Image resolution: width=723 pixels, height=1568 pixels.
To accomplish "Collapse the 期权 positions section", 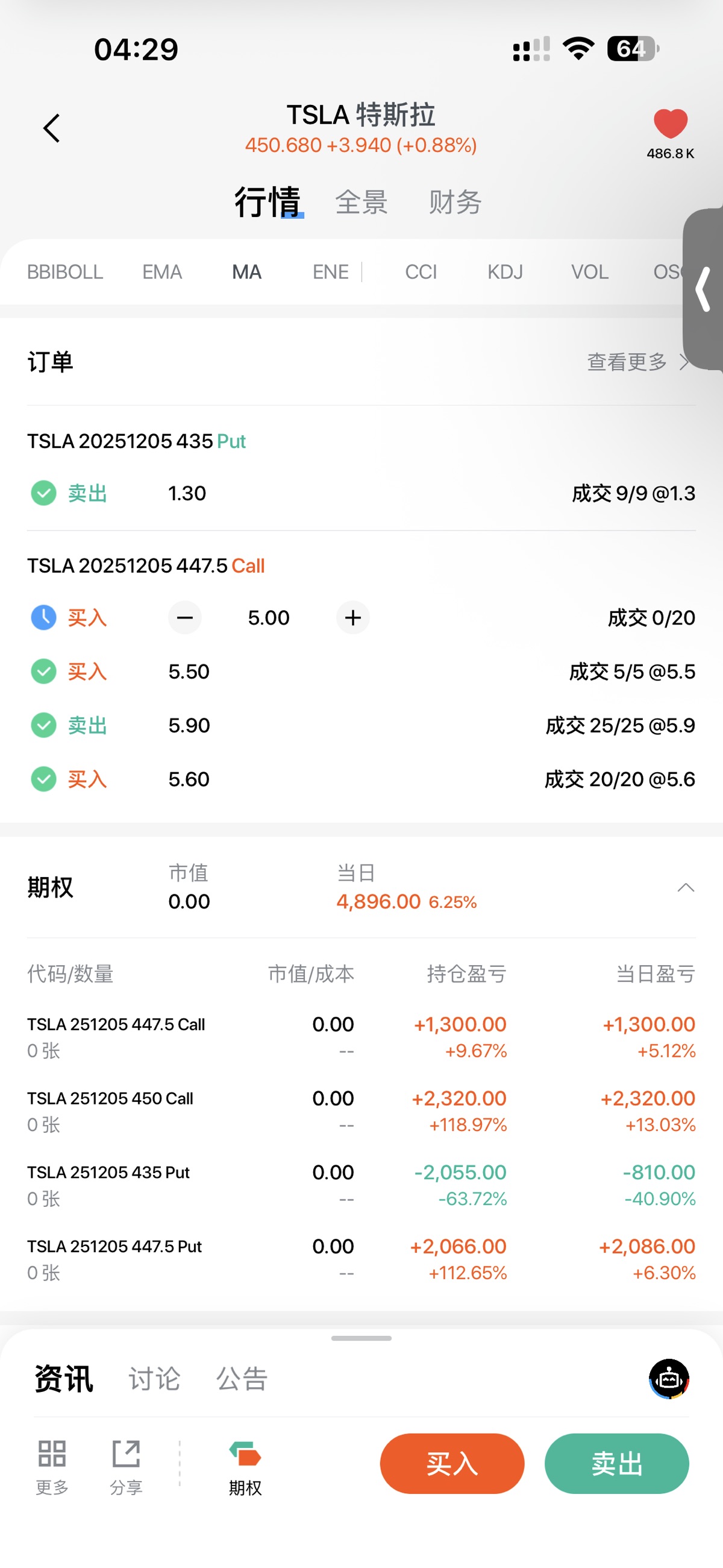I will point(686,887).
